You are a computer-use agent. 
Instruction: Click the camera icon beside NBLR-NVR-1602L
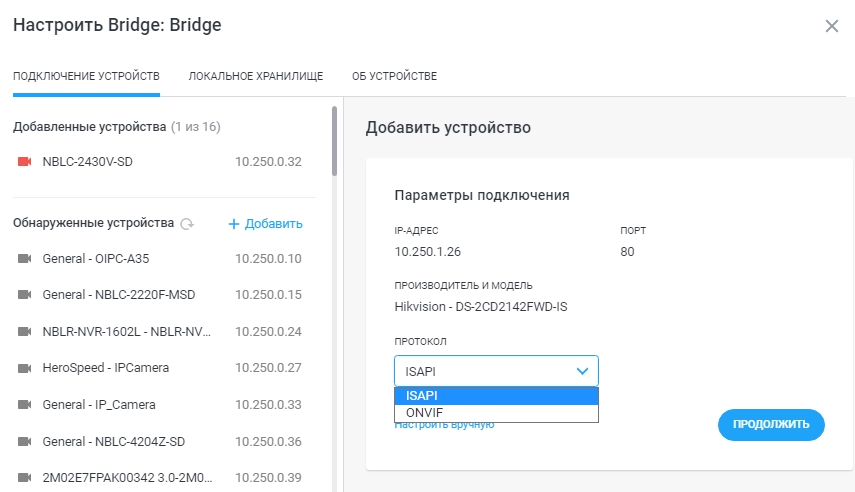pos(25,332)
